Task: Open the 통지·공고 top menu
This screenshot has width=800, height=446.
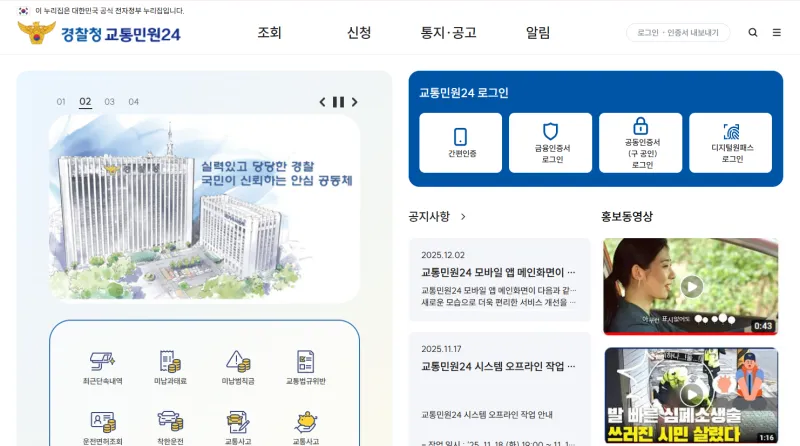Action: [448, 33]
